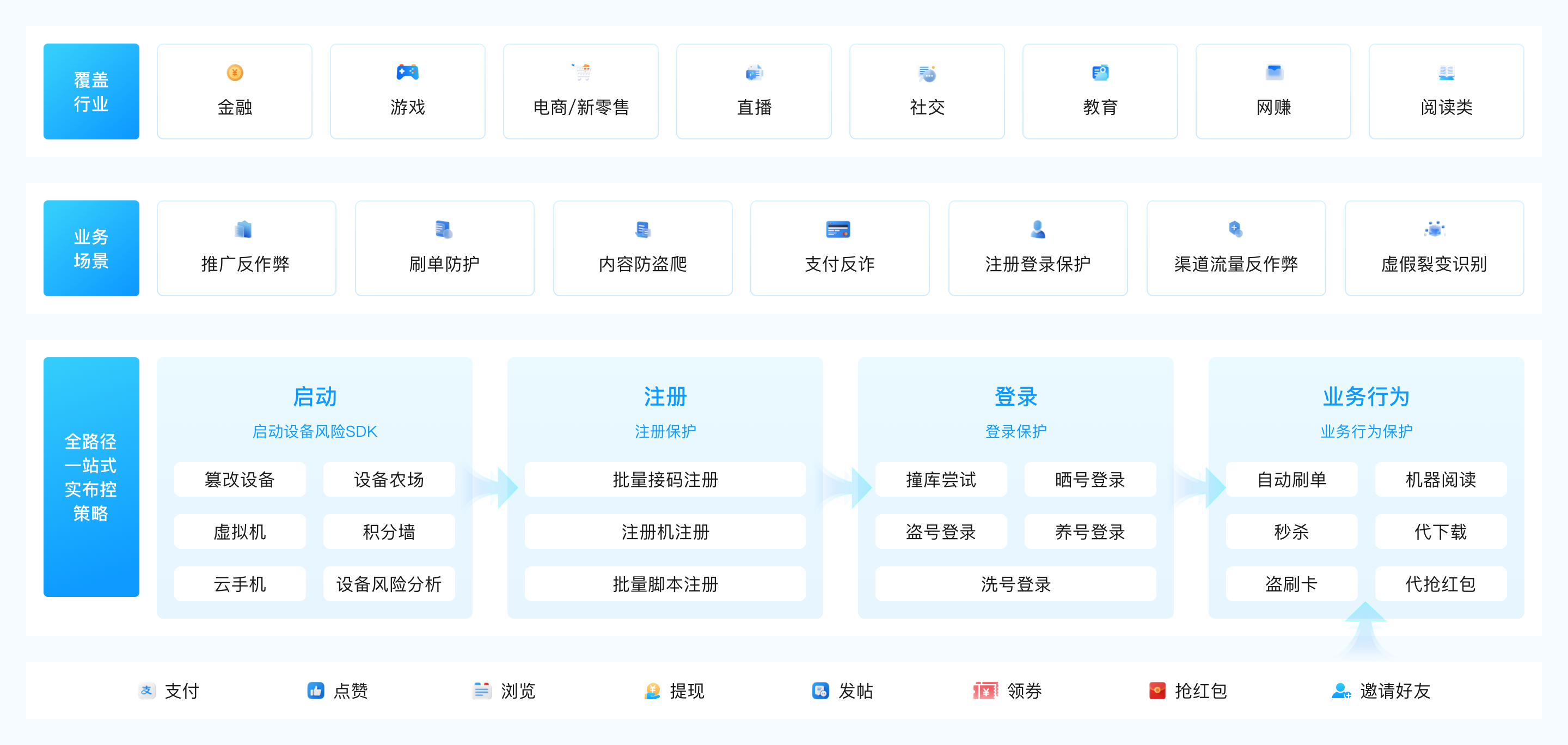Click the 领券 coupon icon
The width and height of the screenshot is (1568, 745).
click(x=985, y=691)
